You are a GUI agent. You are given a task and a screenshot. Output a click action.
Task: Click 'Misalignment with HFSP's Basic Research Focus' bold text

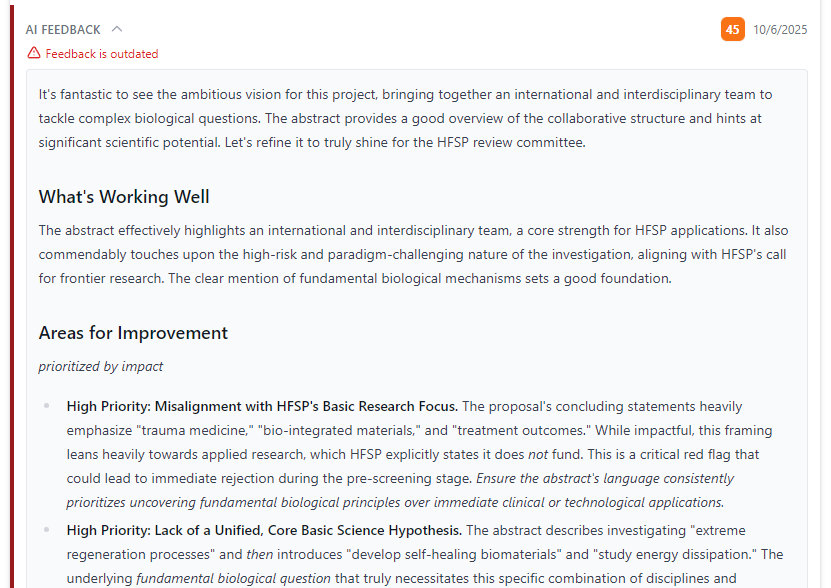(x=306, y=406)
